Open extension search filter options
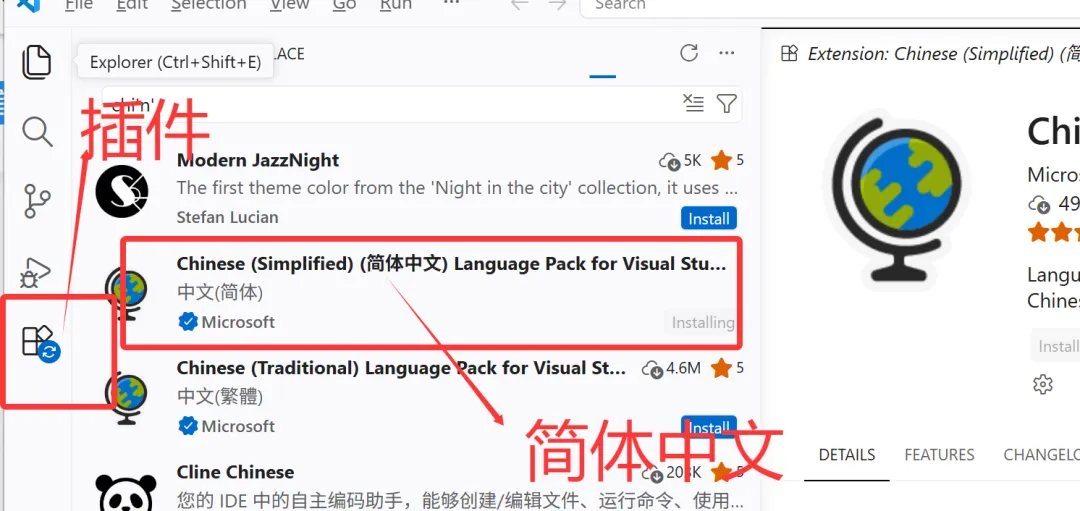This screenshot has width=1080, height=511. pos(726,103)
